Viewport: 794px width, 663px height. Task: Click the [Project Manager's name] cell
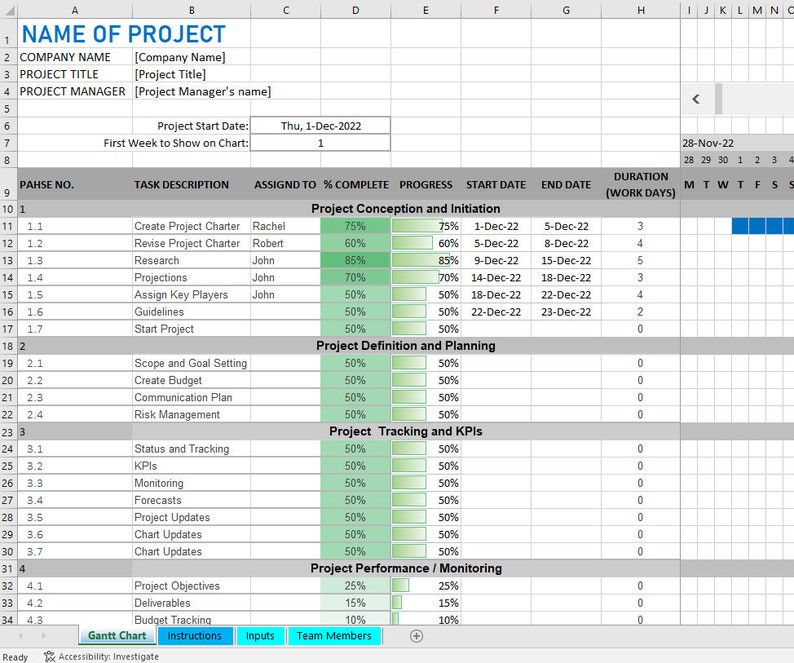point(203,92)
